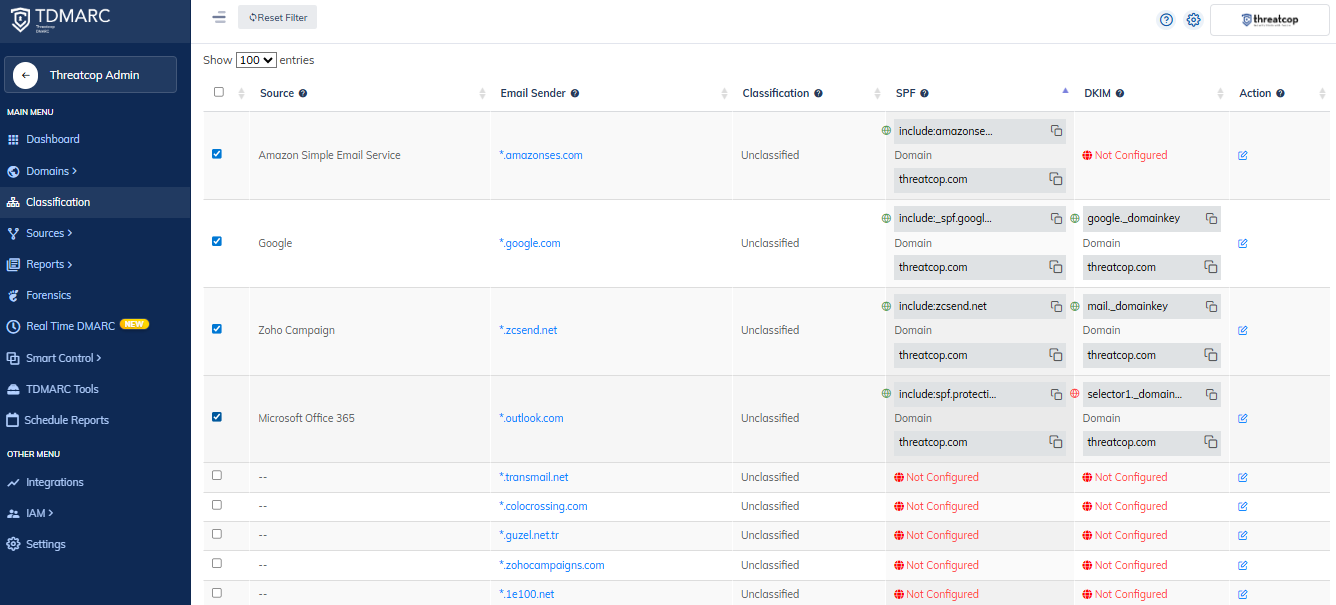Open Forensics from the main menu
This screenshot has height=605, width=1336.
click(48, 295)
